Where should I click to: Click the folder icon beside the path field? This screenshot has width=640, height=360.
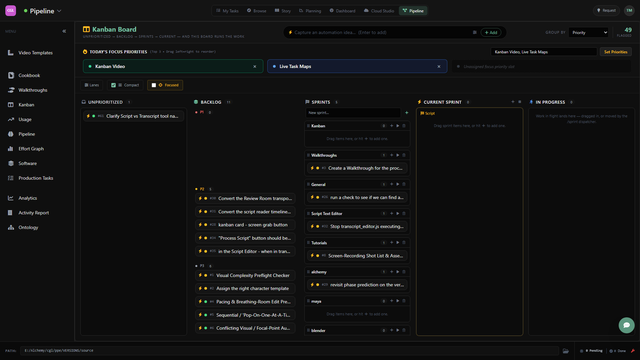point(565,351)
